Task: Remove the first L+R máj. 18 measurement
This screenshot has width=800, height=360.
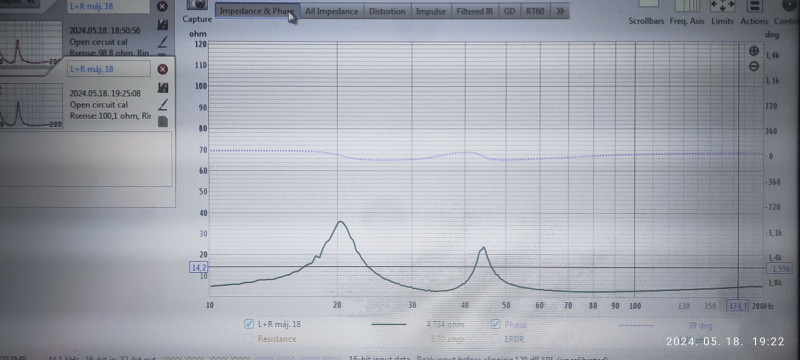Action: pyautogui.click(x=162, y=6)
